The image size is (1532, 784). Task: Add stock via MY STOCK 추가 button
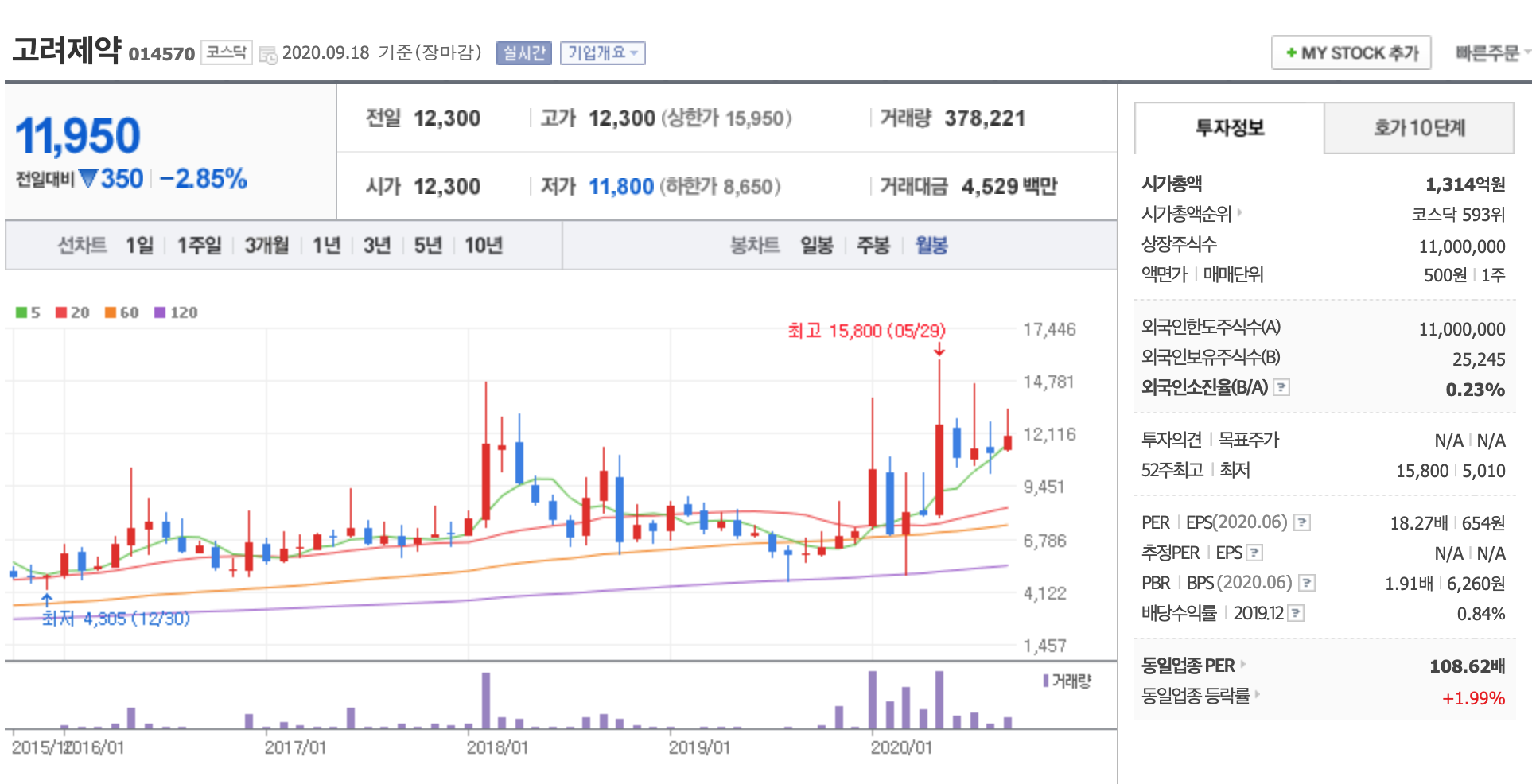[x=1351, y=52]
